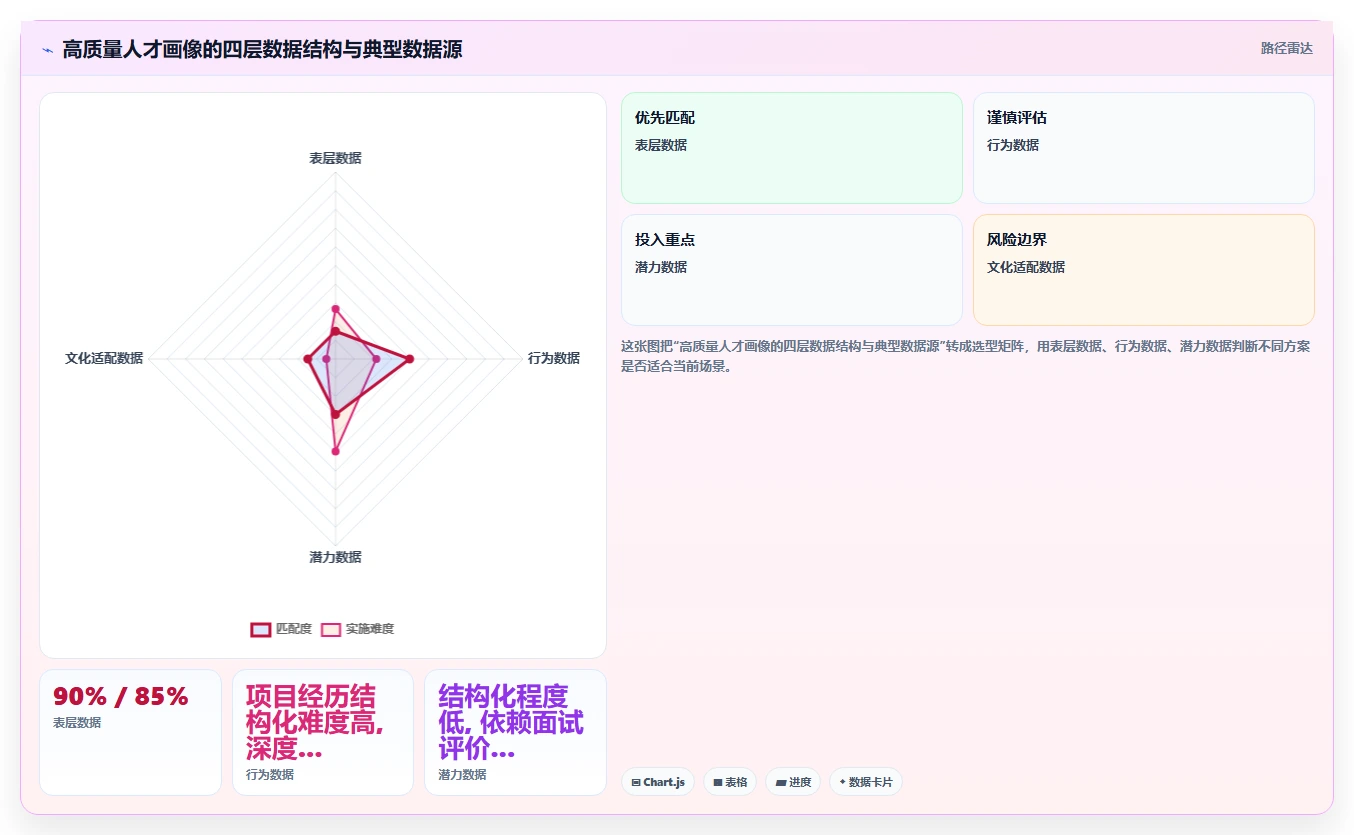
Task: Select the 风险边界 card
Action: pyautogui.click(x=1144, y=270)
